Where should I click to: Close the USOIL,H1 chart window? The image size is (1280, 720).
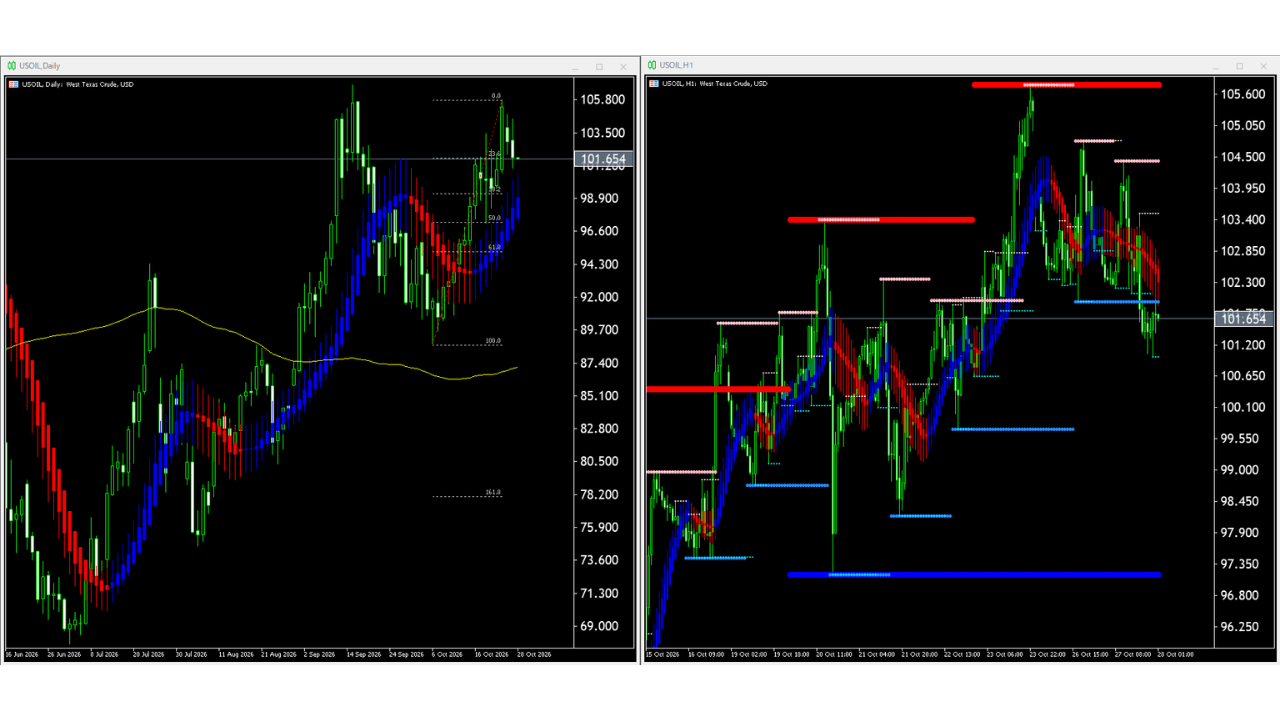(x=1264, y=66)
